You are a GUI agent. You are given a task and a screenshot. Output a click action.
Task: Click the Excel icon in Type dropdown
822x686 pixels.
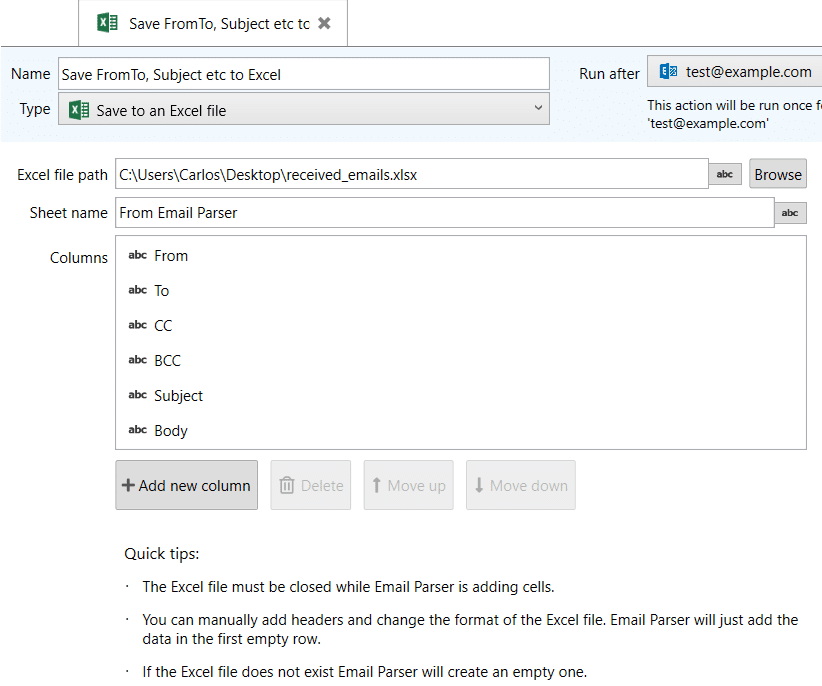pyautogui.click(x=79, y=110)
